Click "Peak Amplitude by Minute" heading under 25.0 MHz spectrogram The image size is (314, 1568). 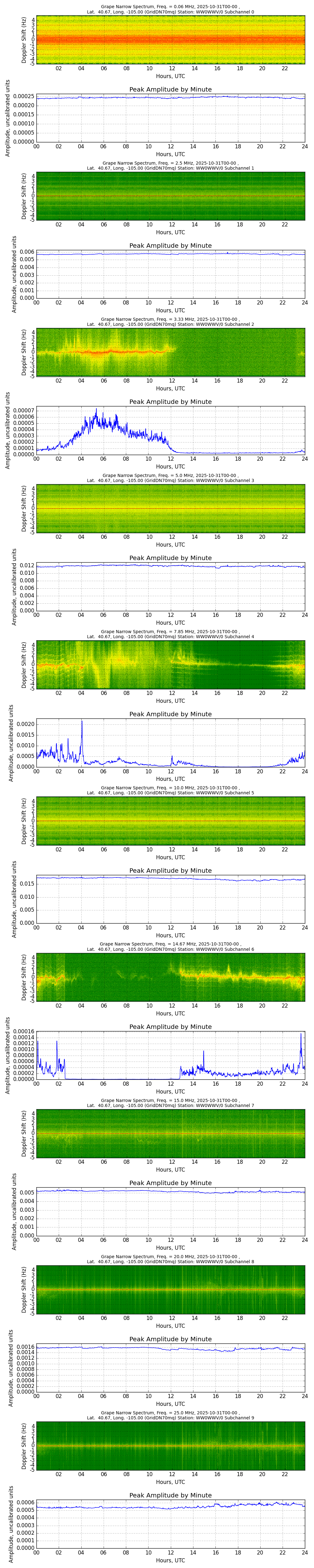[170, 1496]
